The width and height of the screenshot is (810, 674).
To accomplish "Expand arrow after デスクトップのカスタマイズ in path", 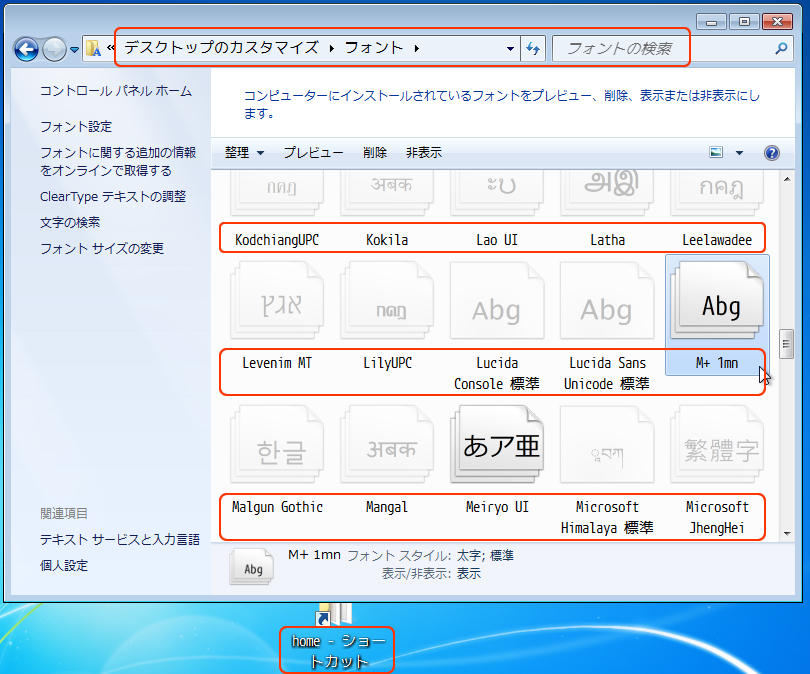I will pos(332,49).
